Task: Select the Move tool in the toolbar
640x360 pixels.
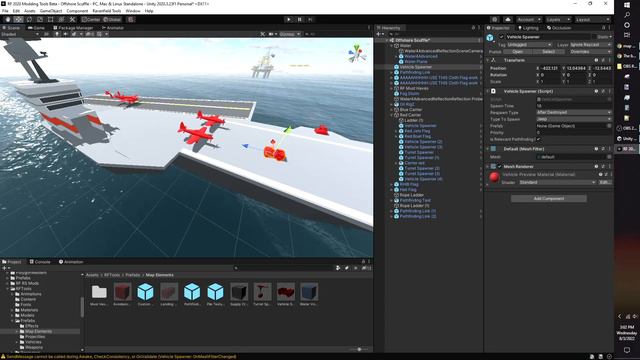Action: click(x=18, y=20)
